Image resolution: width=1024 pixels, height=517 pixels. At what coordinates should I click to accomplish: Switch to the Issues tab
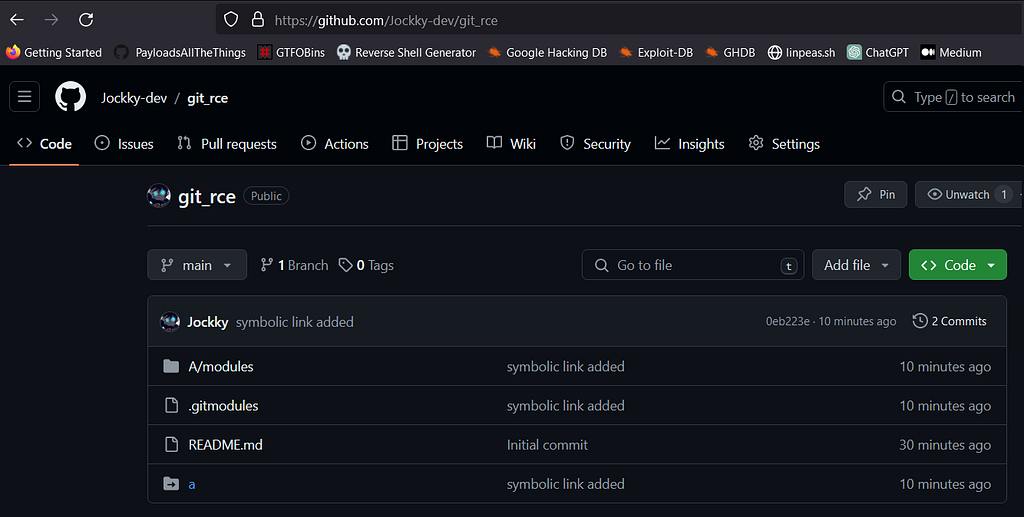tap(124, 144)
